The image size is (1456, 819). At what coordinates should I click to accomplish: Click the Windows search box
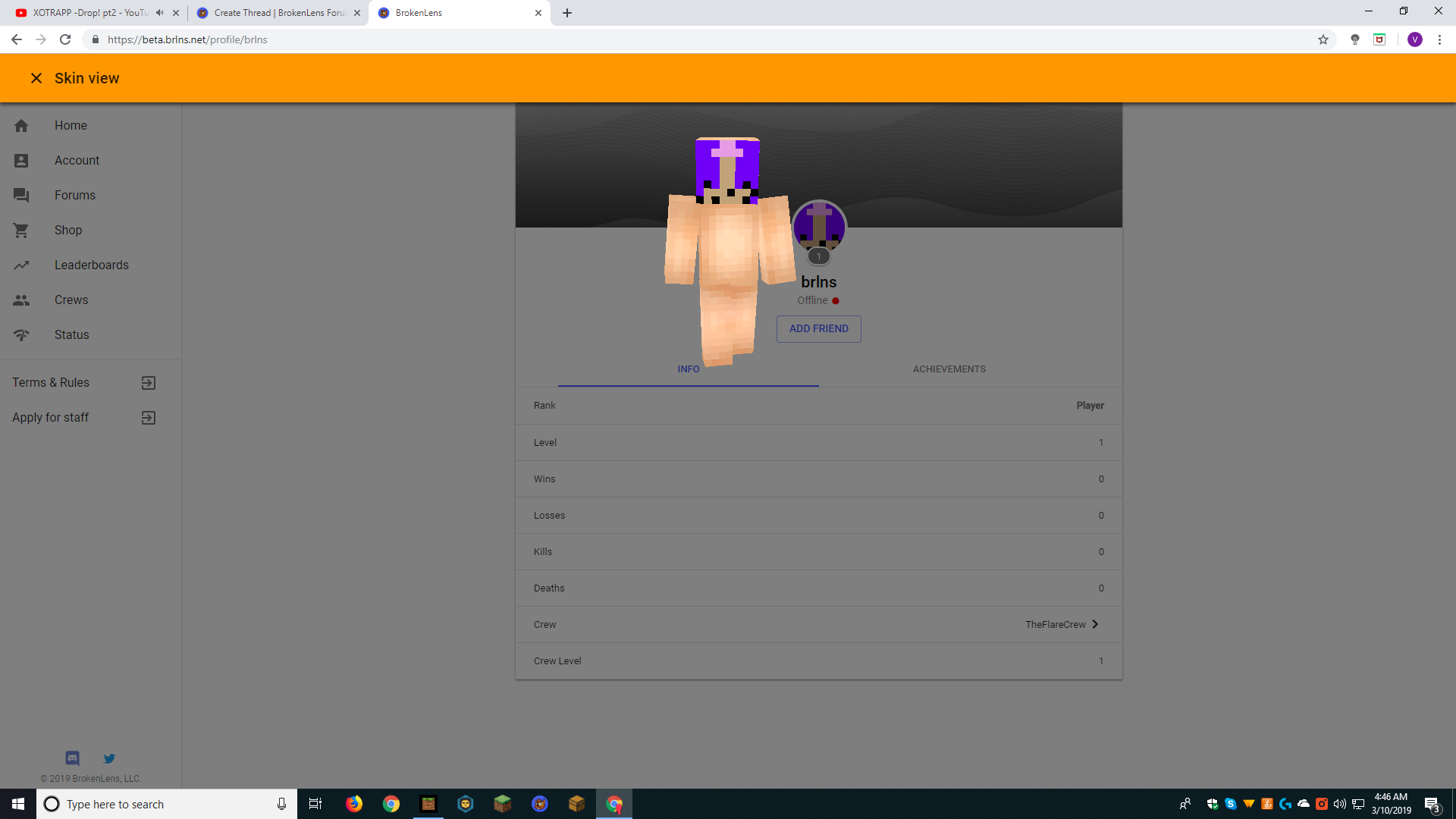167,804
